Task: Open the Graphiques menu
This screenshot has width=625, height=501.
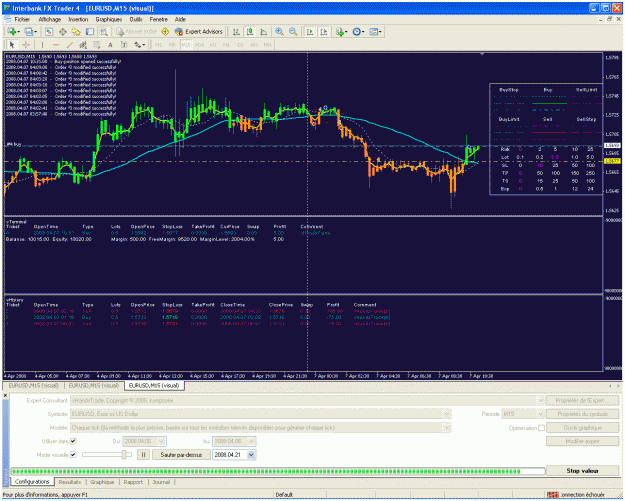Action: pos(109,19)
